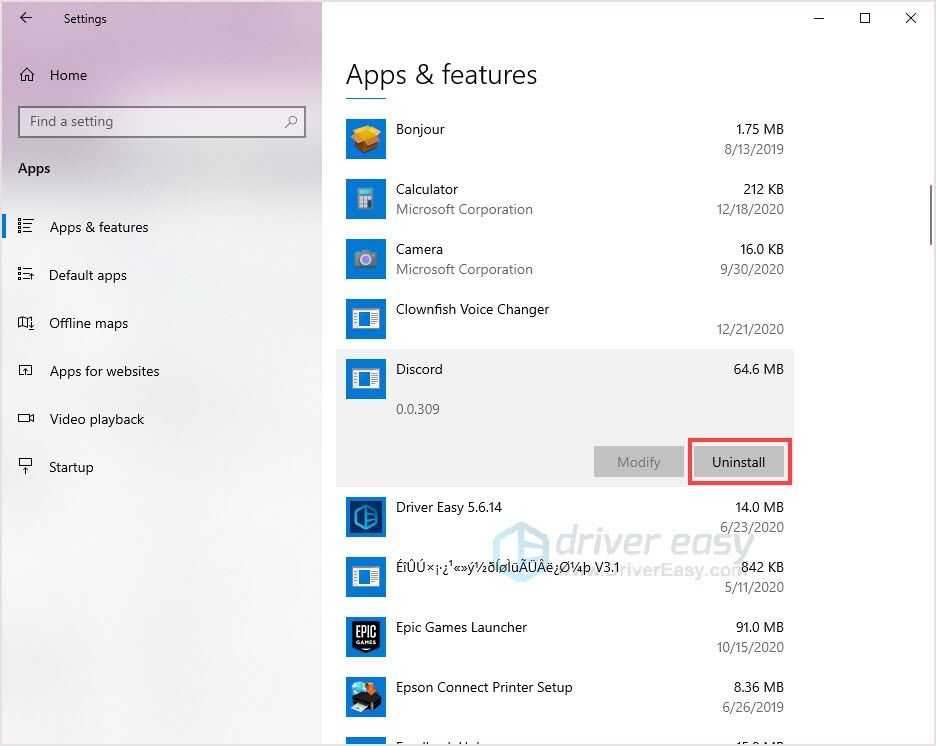936x746 pixels.
Task: Click Camera size 16.0 KB
Action: point(762,249)
